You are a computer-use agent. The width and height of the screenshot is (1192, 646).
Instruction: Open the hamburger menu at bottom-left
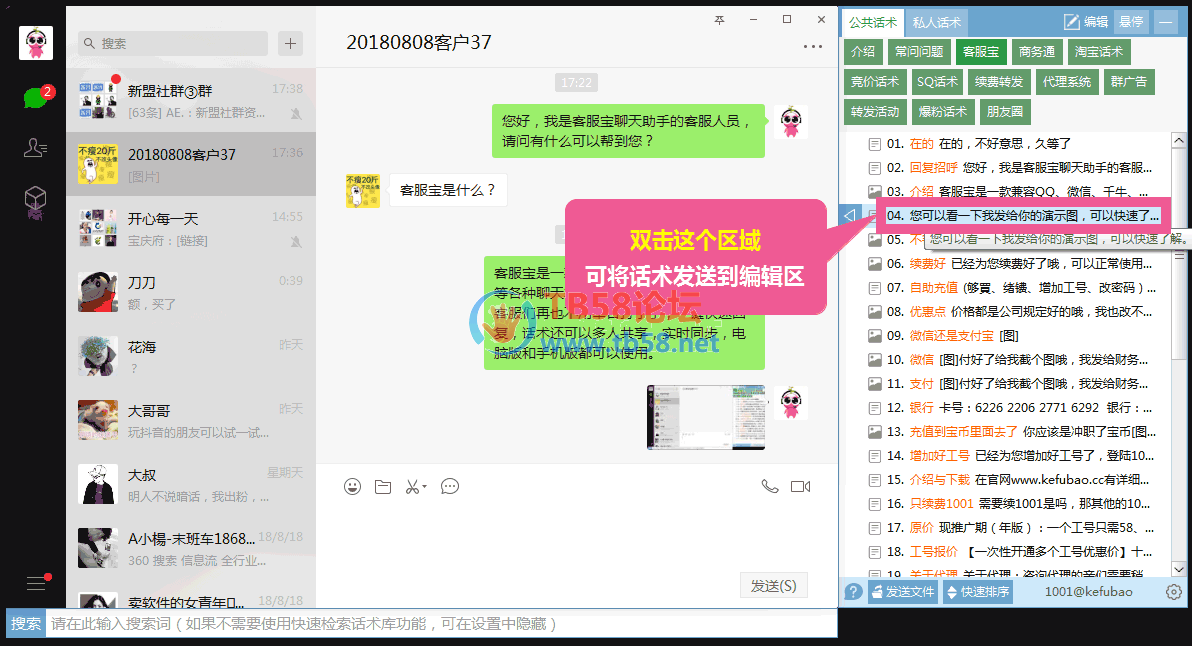pyautogui.click(x=36, y=583)
